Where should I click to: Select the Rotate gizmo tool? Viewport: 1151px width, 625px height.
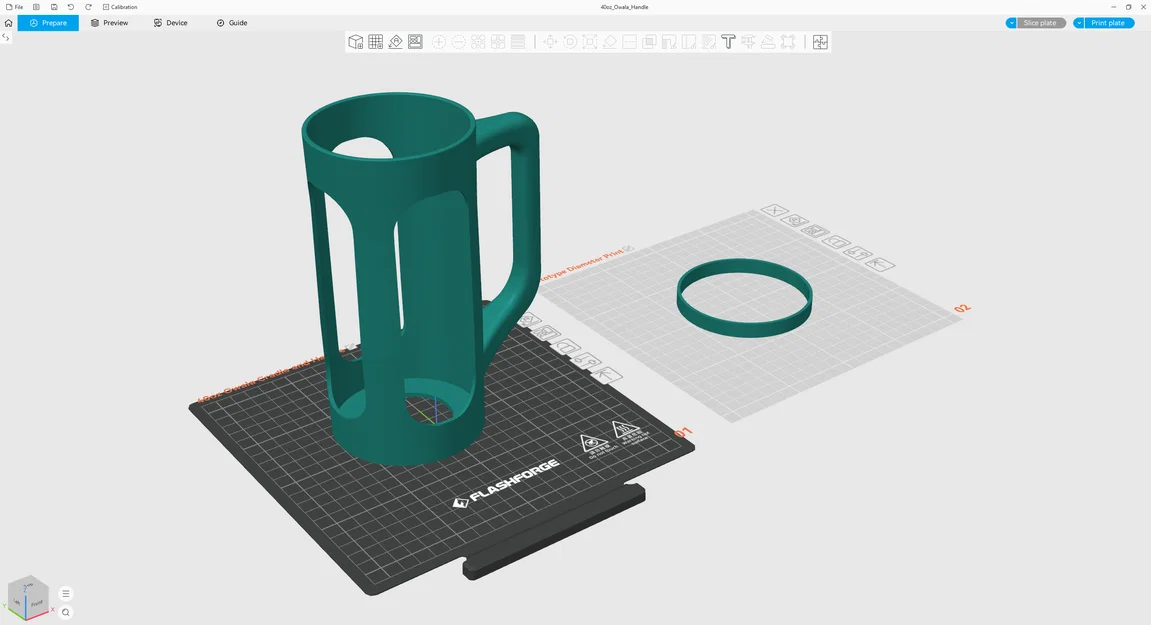coord(570,42)
